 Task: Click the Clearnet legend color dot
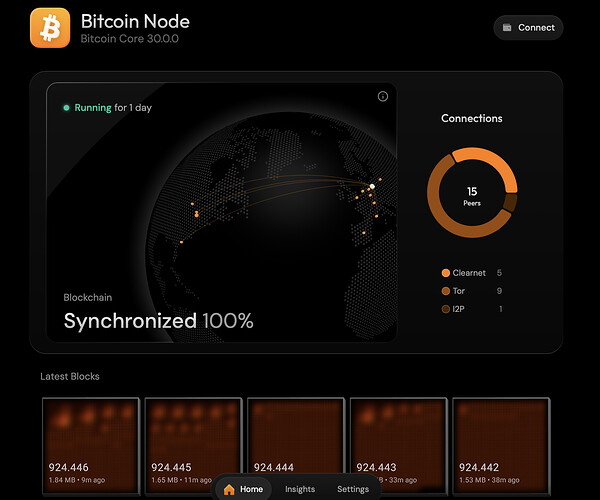(x=445, y=273)
